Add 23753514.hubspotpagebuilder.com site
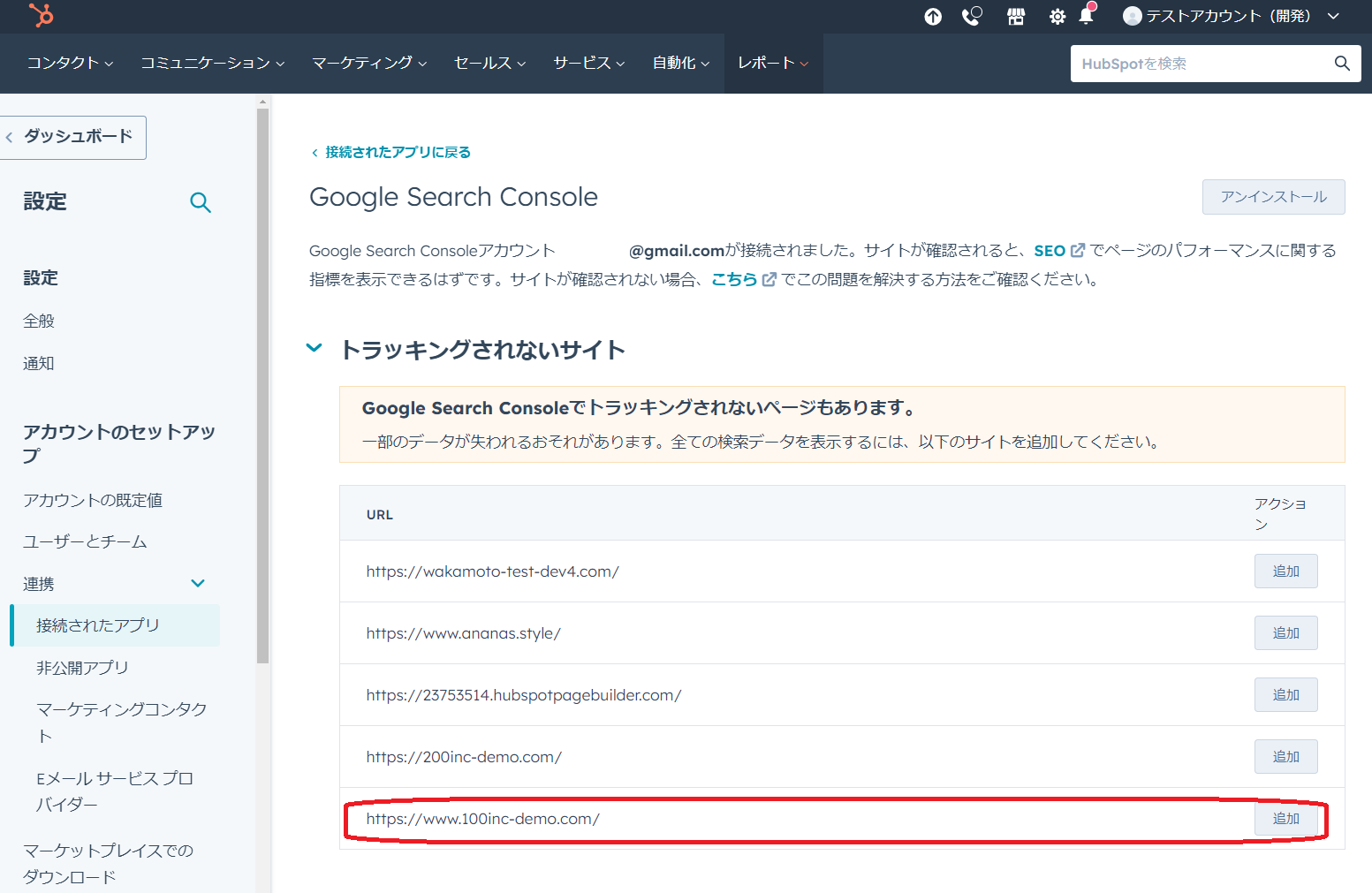The height and width of the screenshot is (893, 1372). [1285, 695]
